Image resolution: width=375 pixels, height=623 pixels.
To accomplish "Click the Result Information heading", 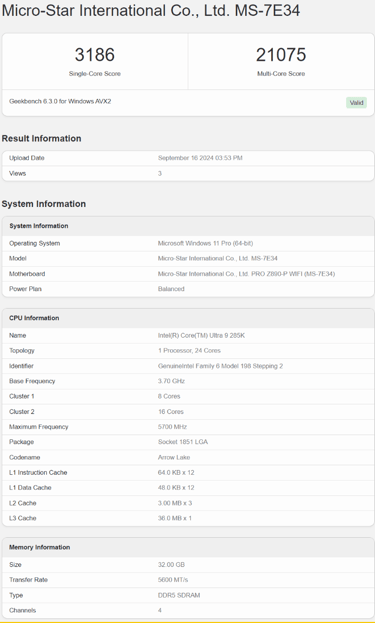I will [x=41, y=138].
